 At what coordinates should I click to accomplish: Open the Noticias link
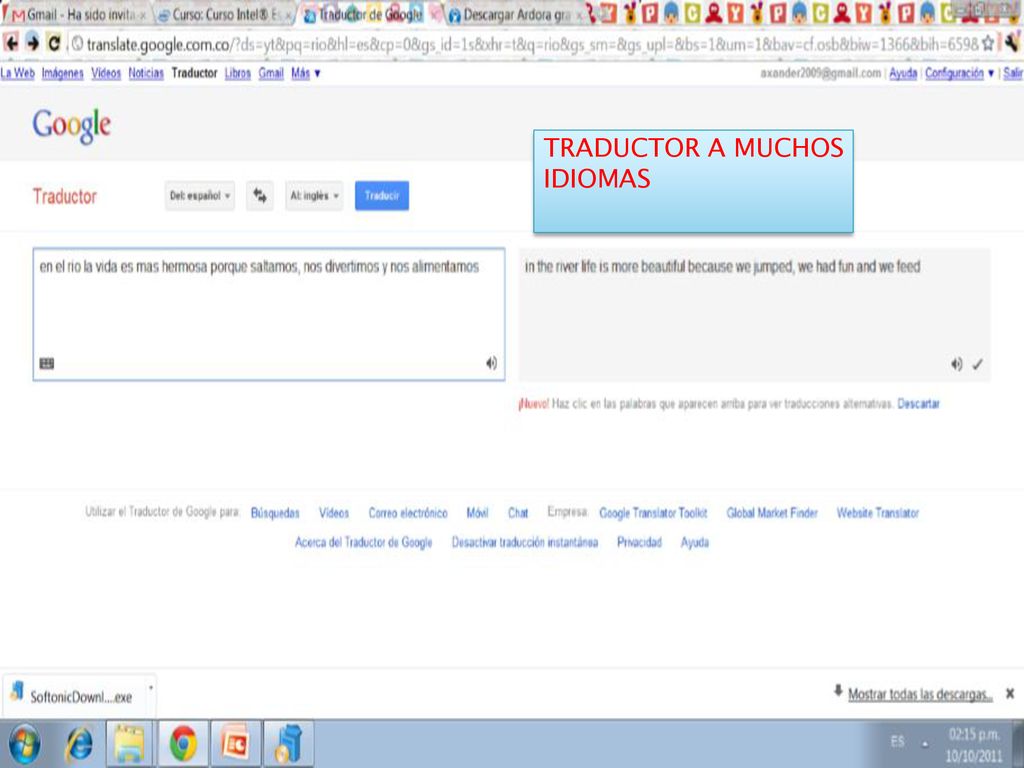point(146,73)
